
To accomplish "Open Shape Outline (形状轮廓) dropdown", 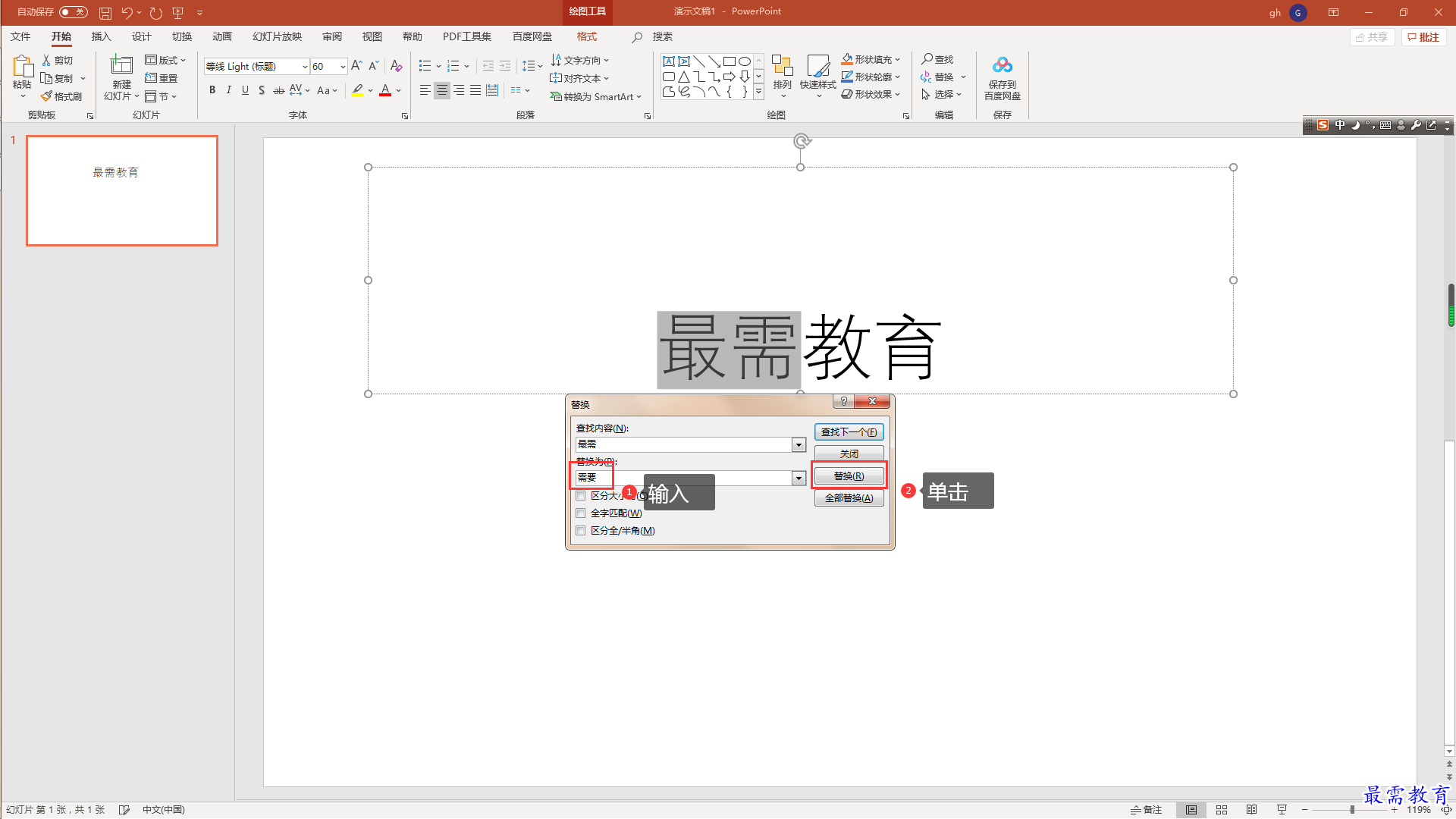I will [871, 77].
